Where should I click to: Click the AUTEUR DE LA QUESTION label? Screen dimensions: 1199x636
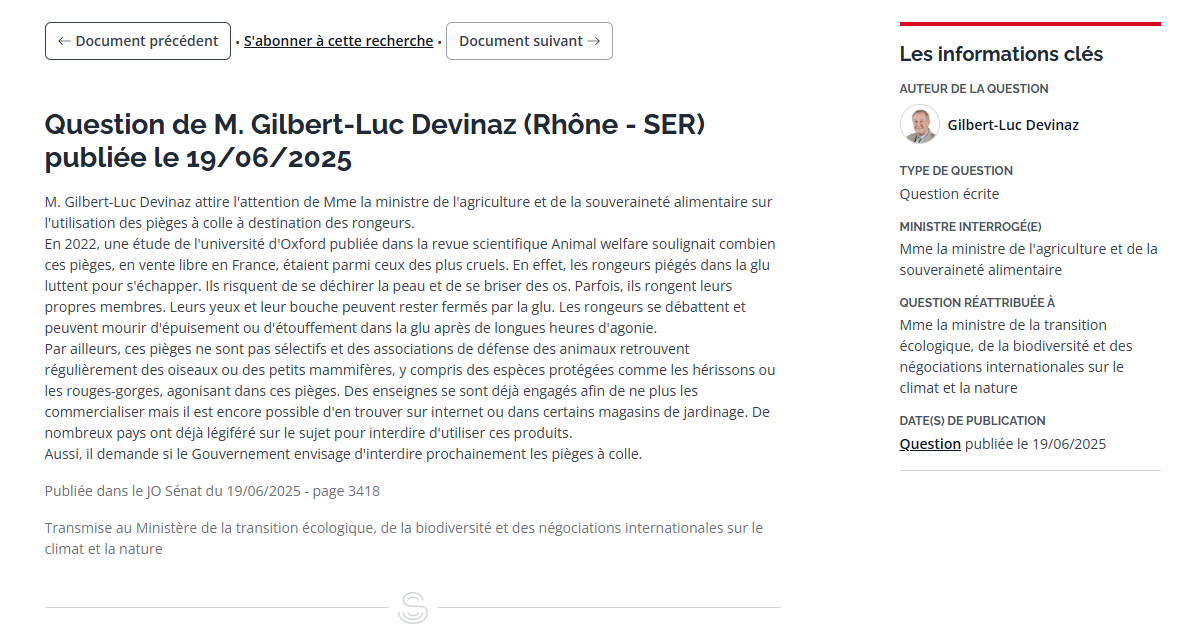(974, 89)
